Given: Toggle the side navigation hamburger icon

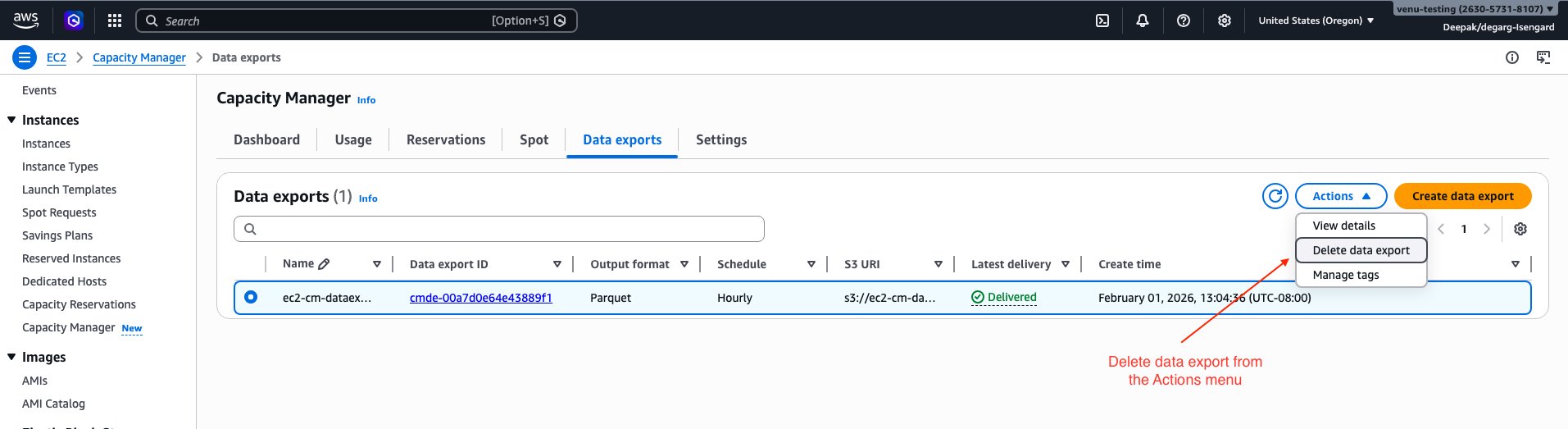Looking at the screenshot, I should click(25, 57).
